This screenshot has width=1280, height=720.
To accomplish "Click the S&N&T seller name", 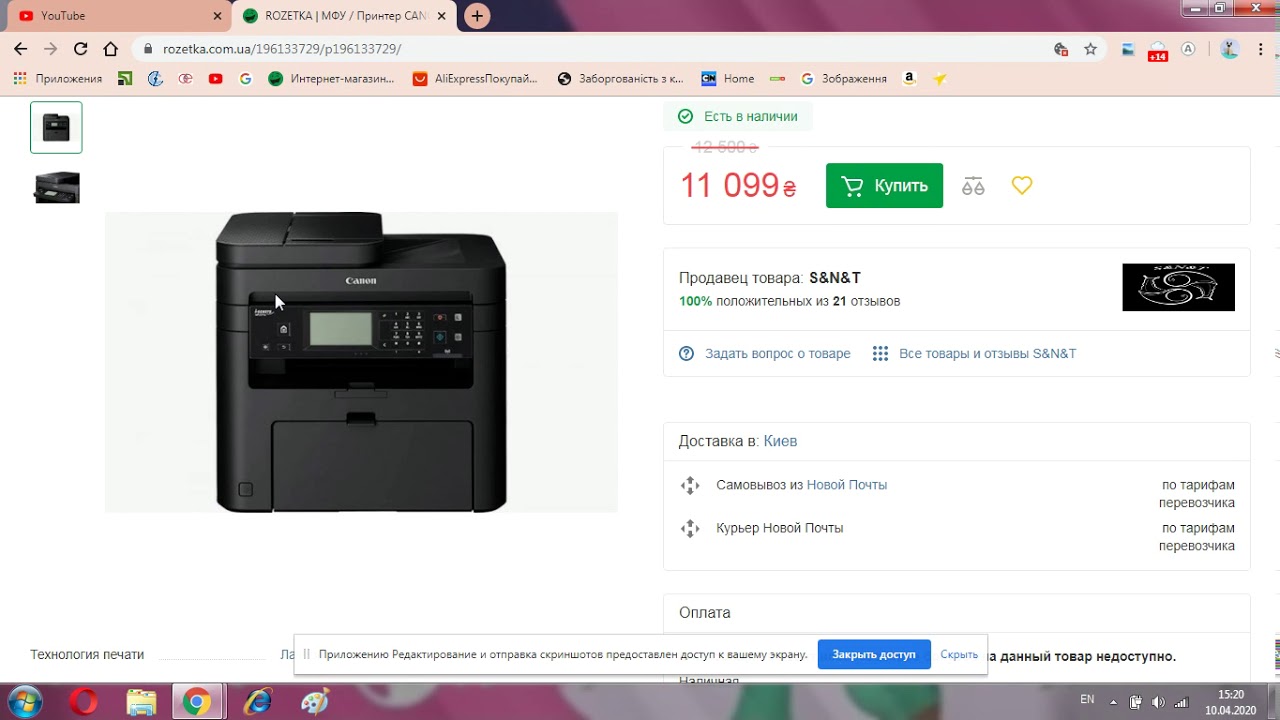I will [835, 278].
